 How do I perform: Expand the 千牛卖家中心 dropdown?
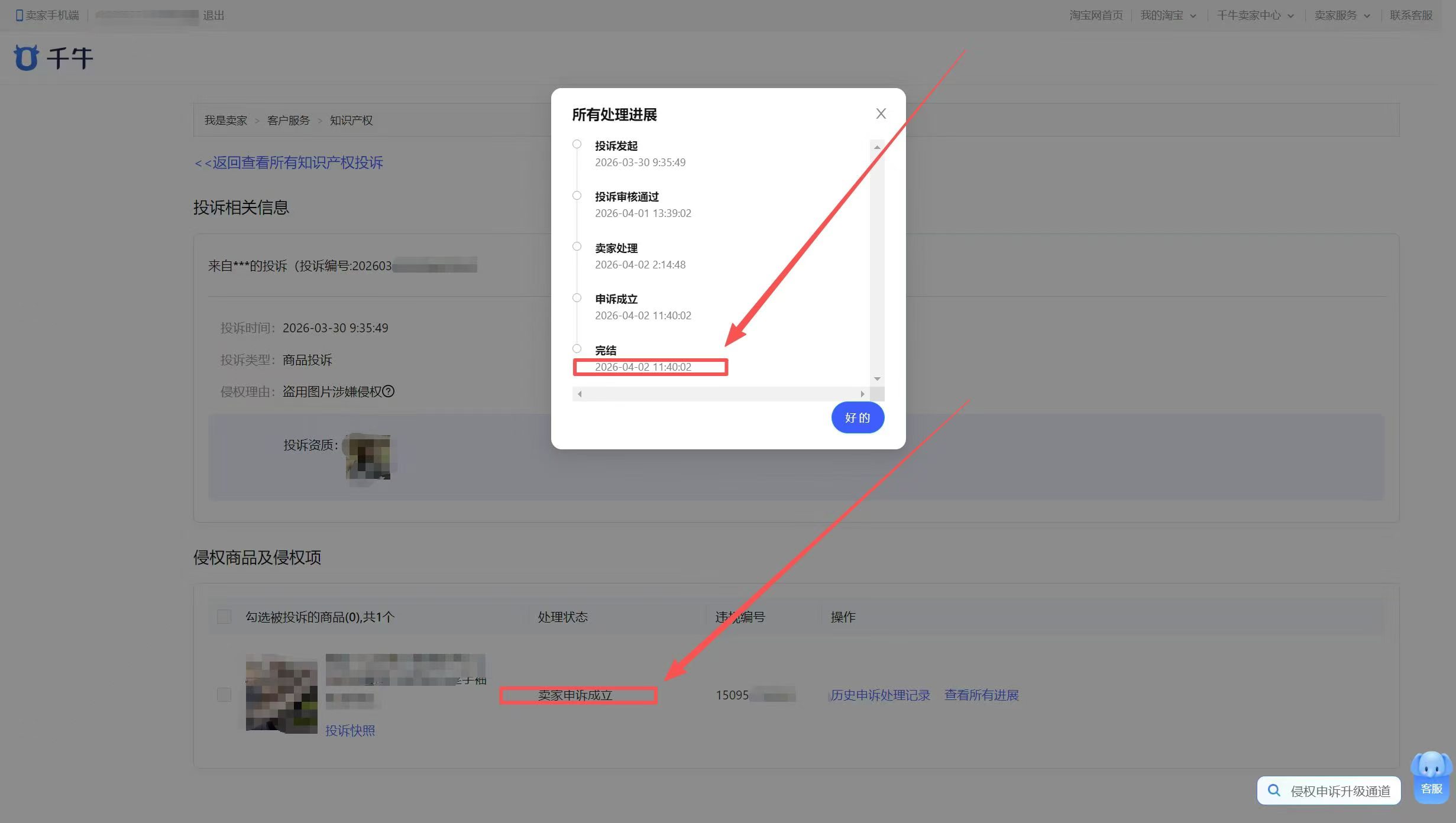pos(1255,15)
